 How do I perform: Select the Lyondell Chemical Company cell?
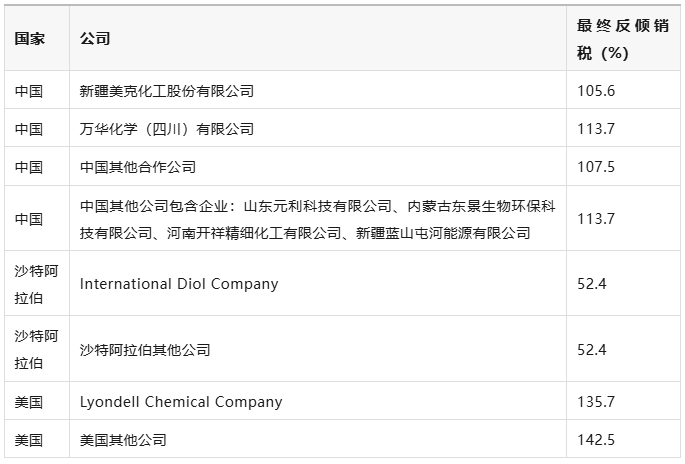[318, 401]
